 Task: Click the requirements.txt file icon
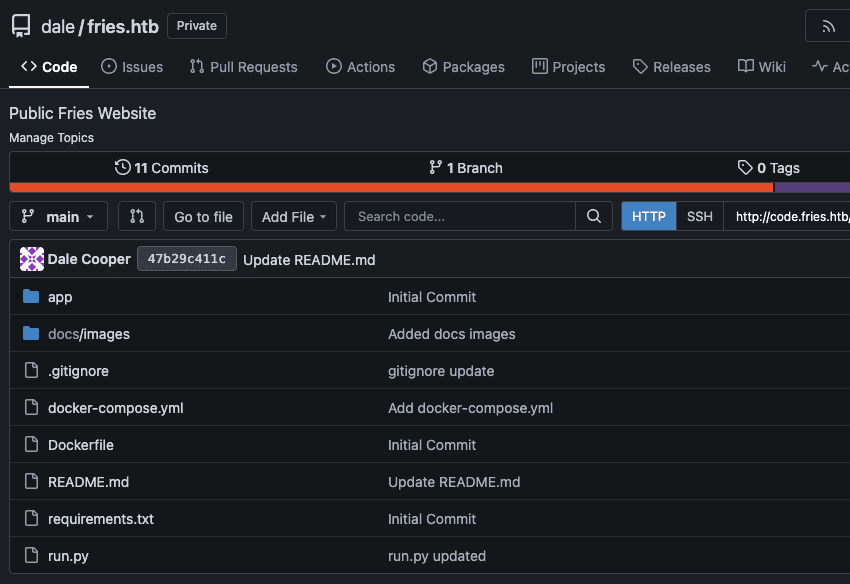point(31,518)
